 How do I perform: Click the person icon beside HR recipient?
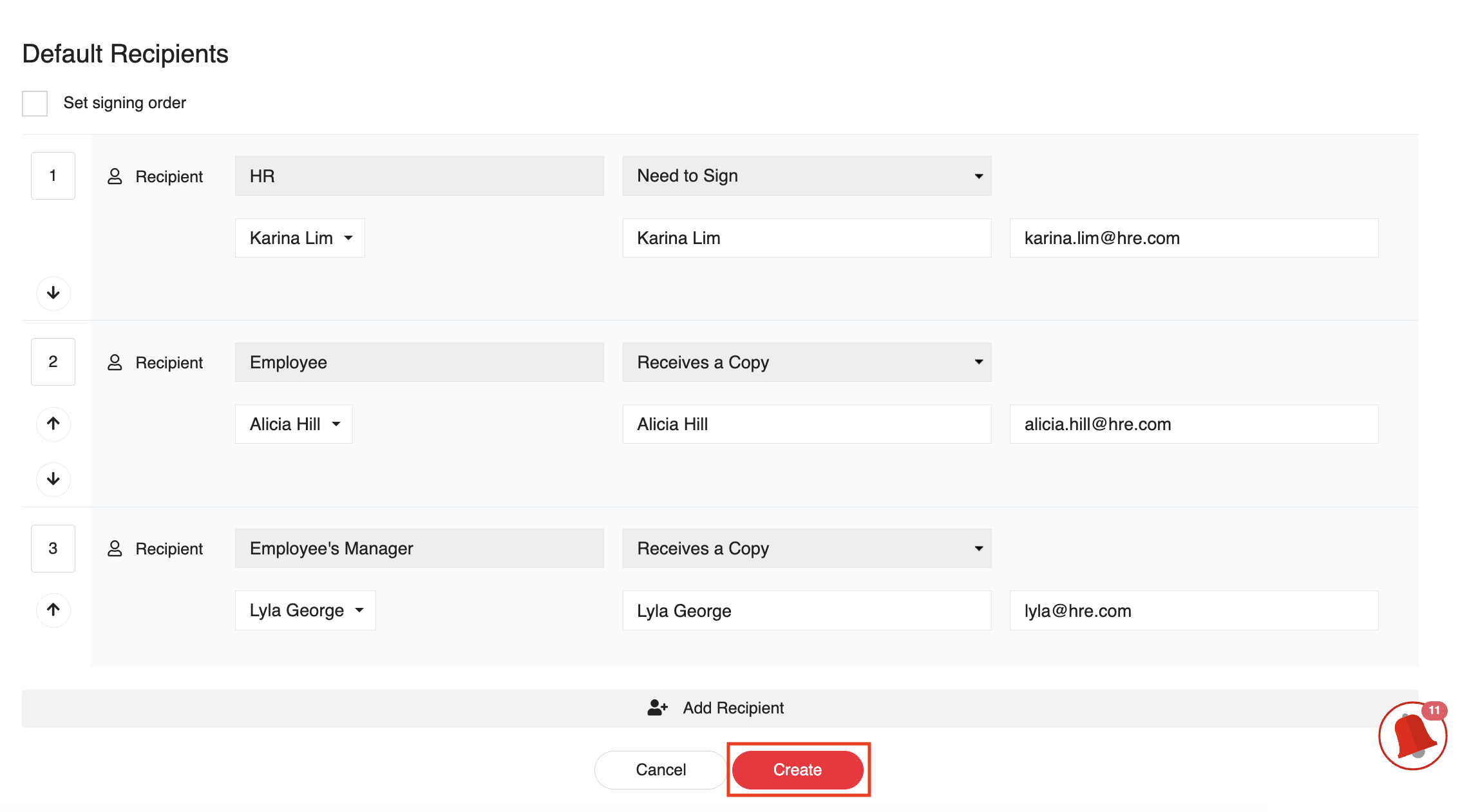(x=115, y=176)
